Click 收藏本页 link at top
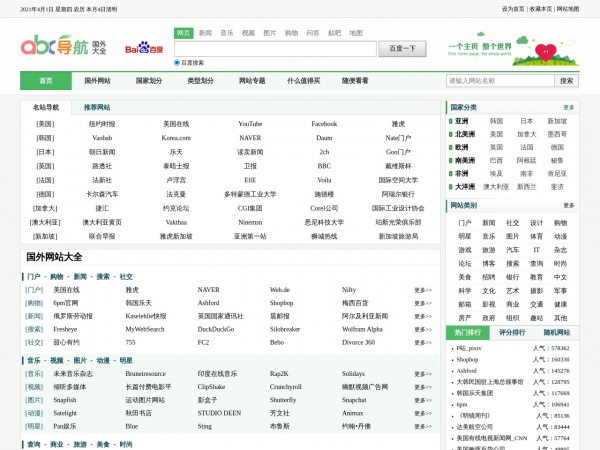The height and width of the screenshot is (450, 600). 540,9
